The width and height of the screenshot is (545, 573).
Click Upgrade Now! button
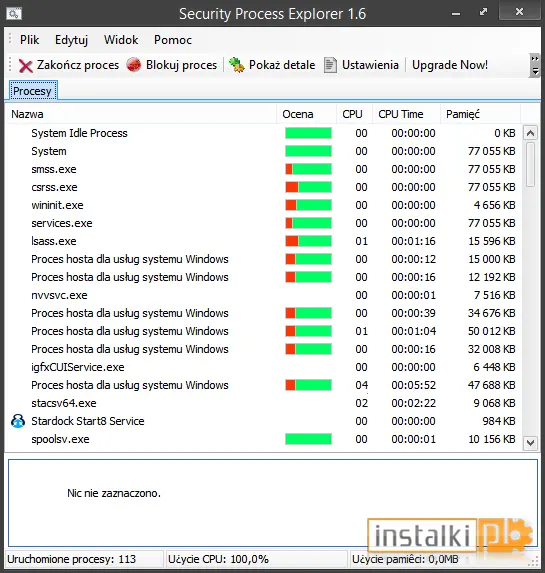pyautogui.click(x=450, y=65)
